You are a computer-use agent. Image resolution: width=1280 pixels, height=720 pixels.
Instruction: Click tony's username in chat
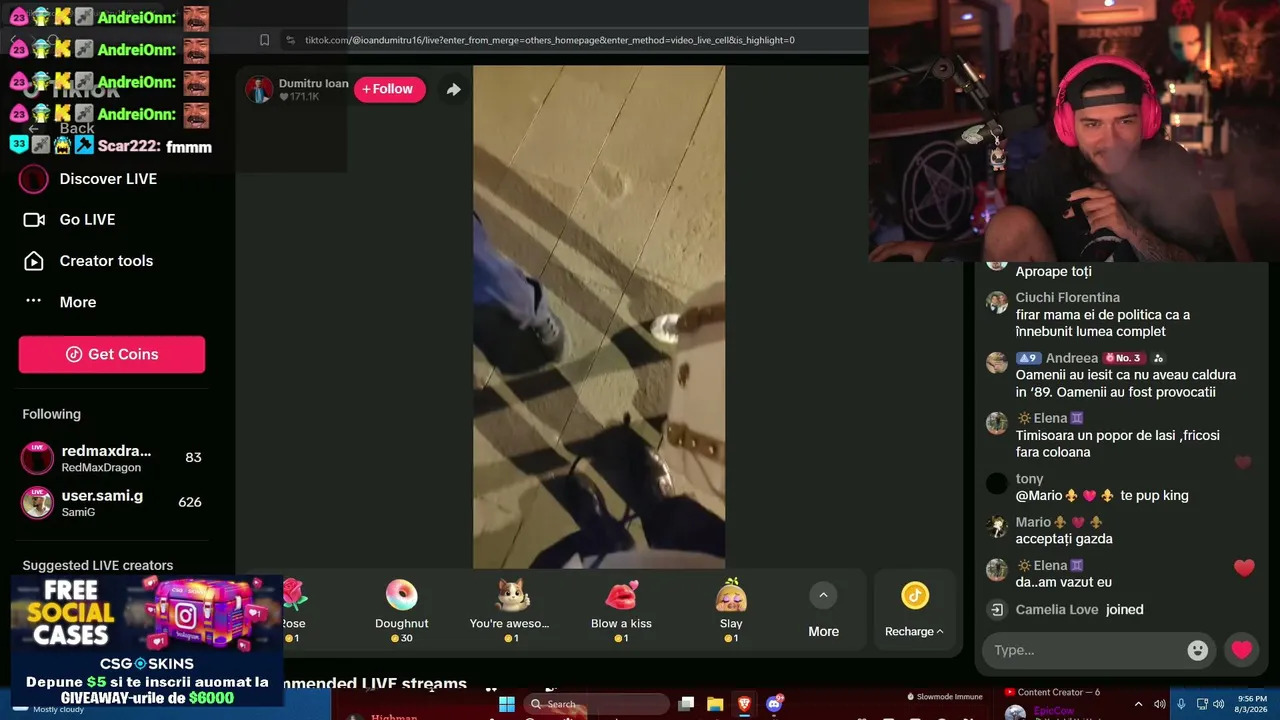tap(1029, 479)
